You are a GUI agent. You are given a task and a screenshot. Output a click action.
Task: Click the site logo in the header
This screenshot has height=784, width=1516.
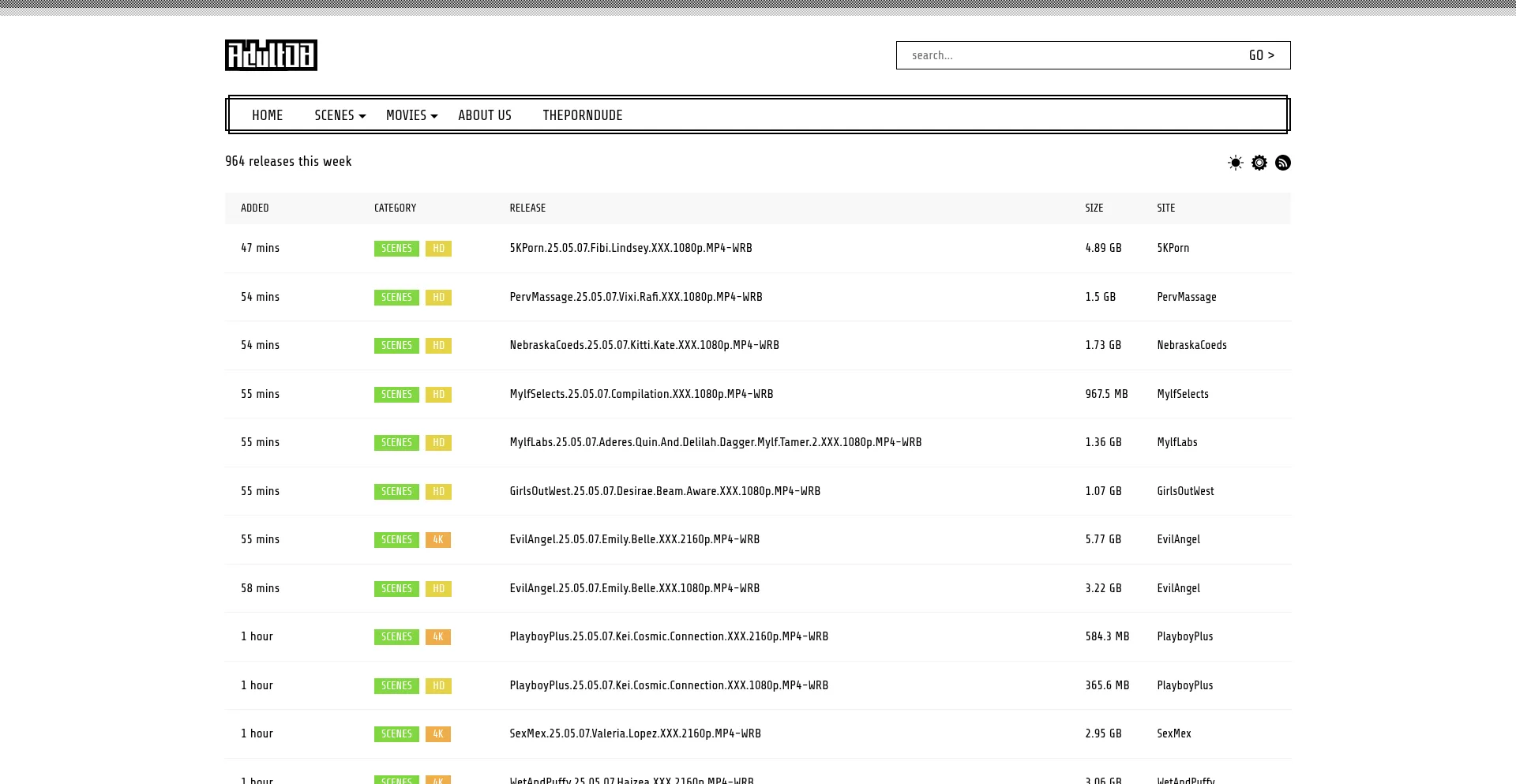point(271,55)
